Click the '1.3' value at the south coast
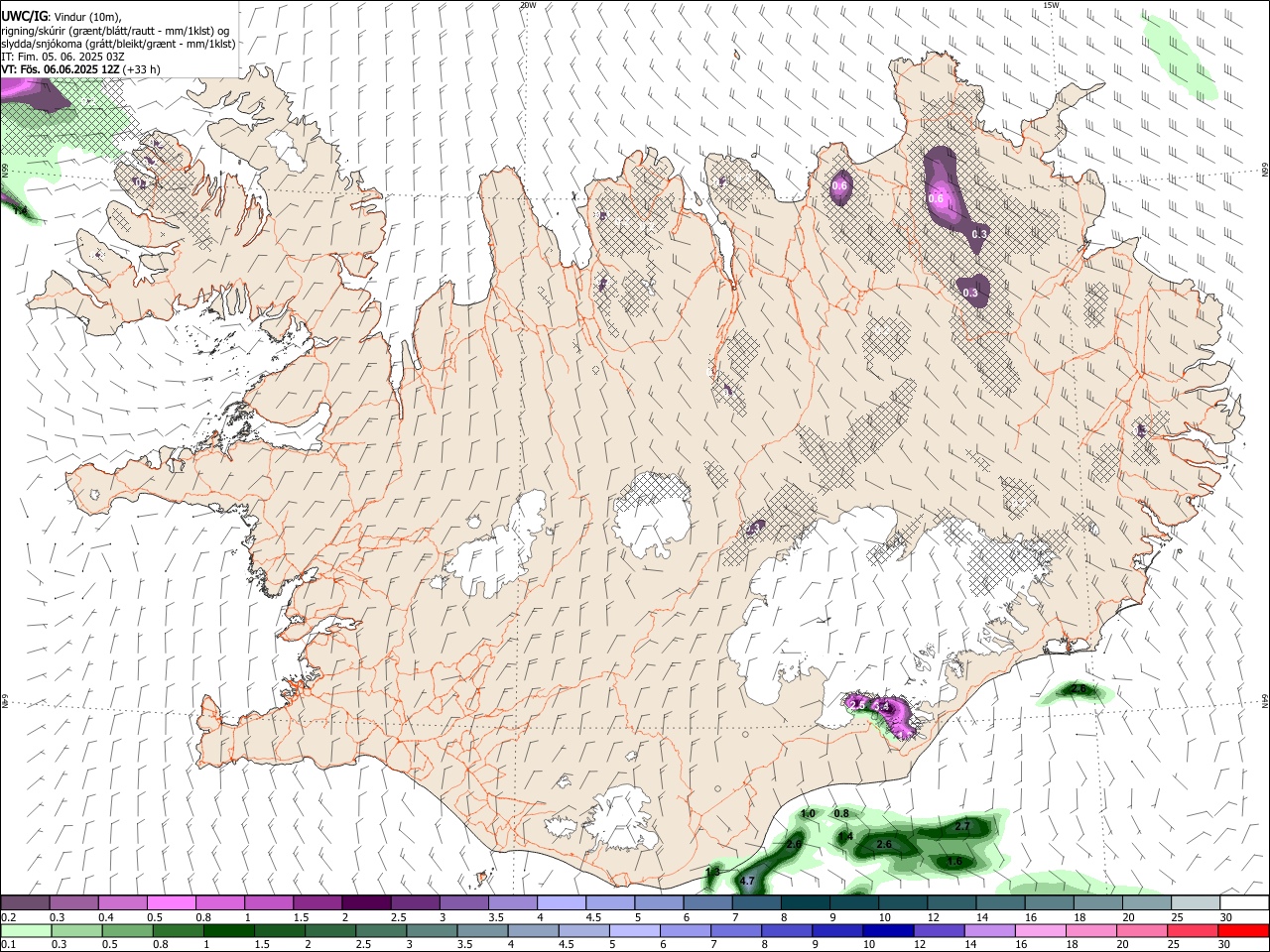The image size is (1270, 952). coord(712,872)
